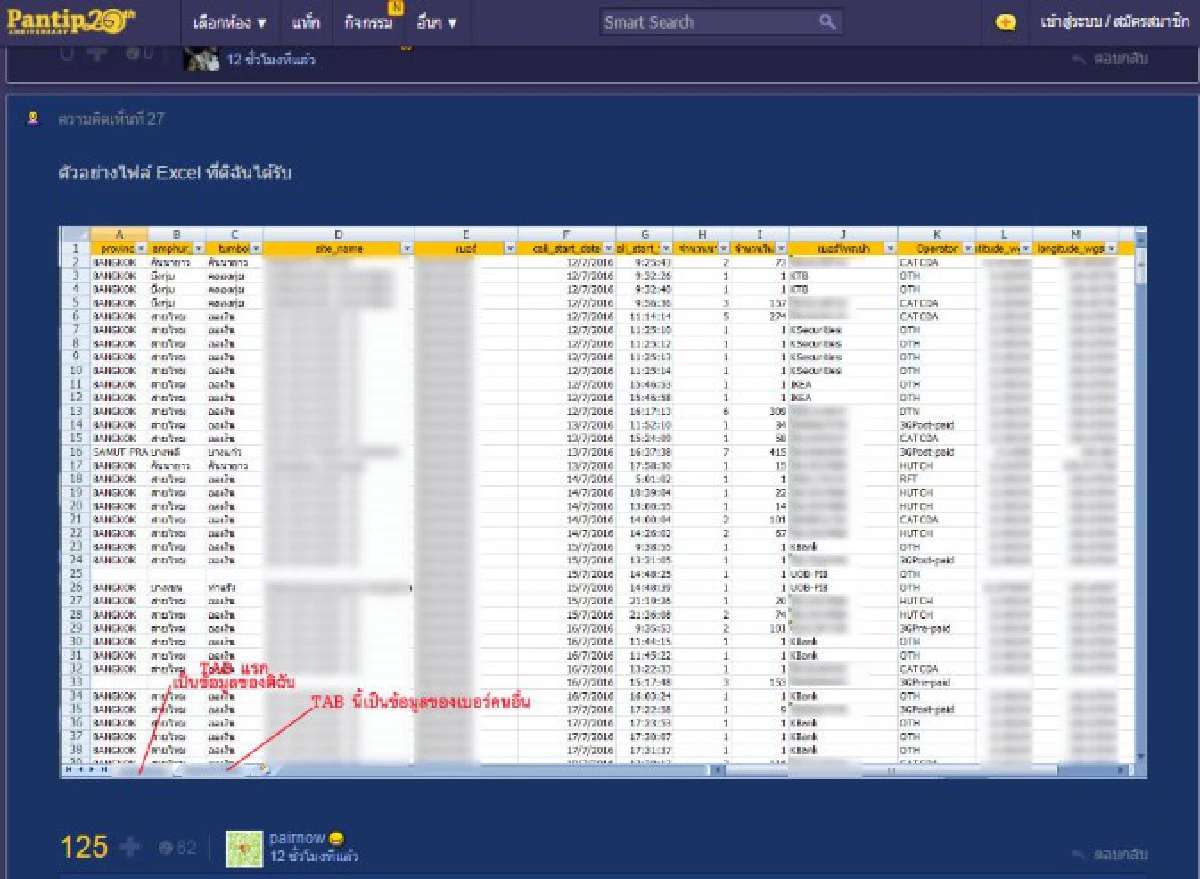Reply to comment 27 via ตอบกลับ
Viewport: 1200px width, 879px height.
(1109, 855)
